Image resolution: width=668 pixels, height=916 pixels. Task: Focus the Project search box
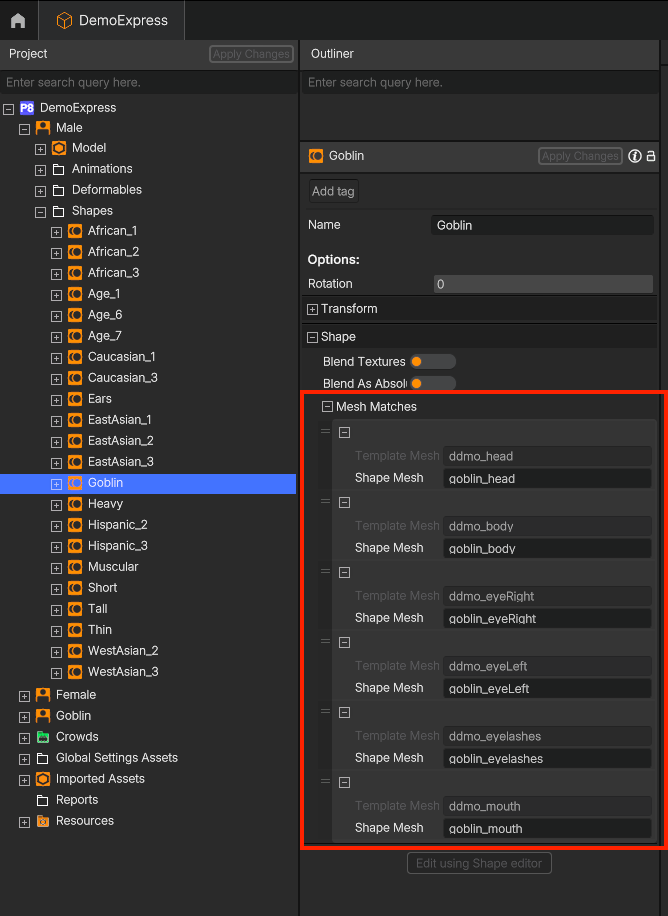coord(149,82)
